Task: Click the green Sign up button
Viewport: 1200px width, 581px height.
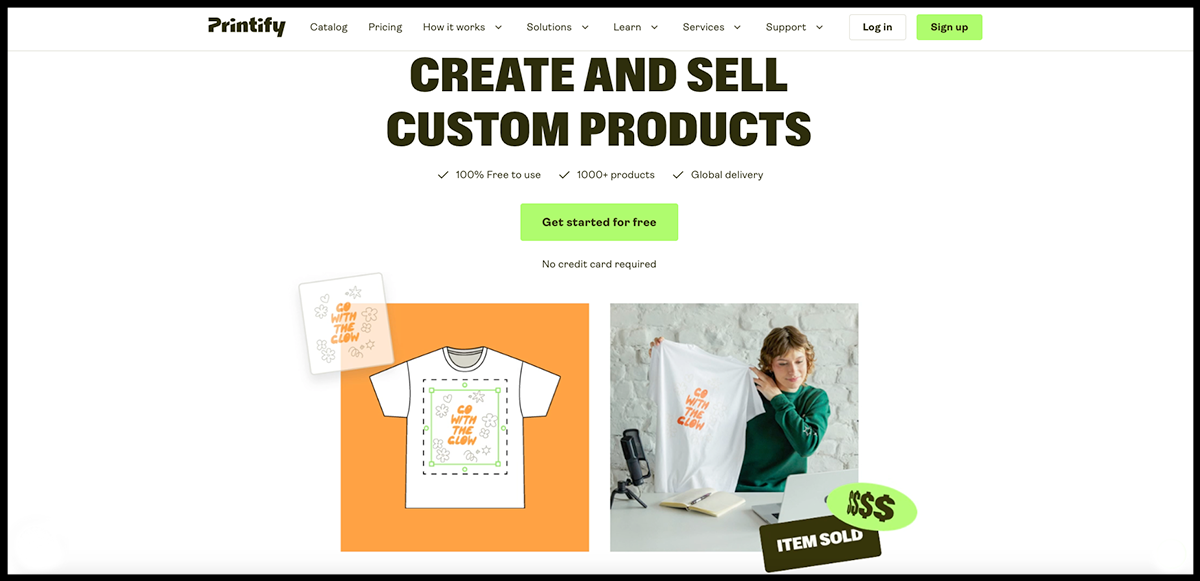Action: click(x=949, y=27)
